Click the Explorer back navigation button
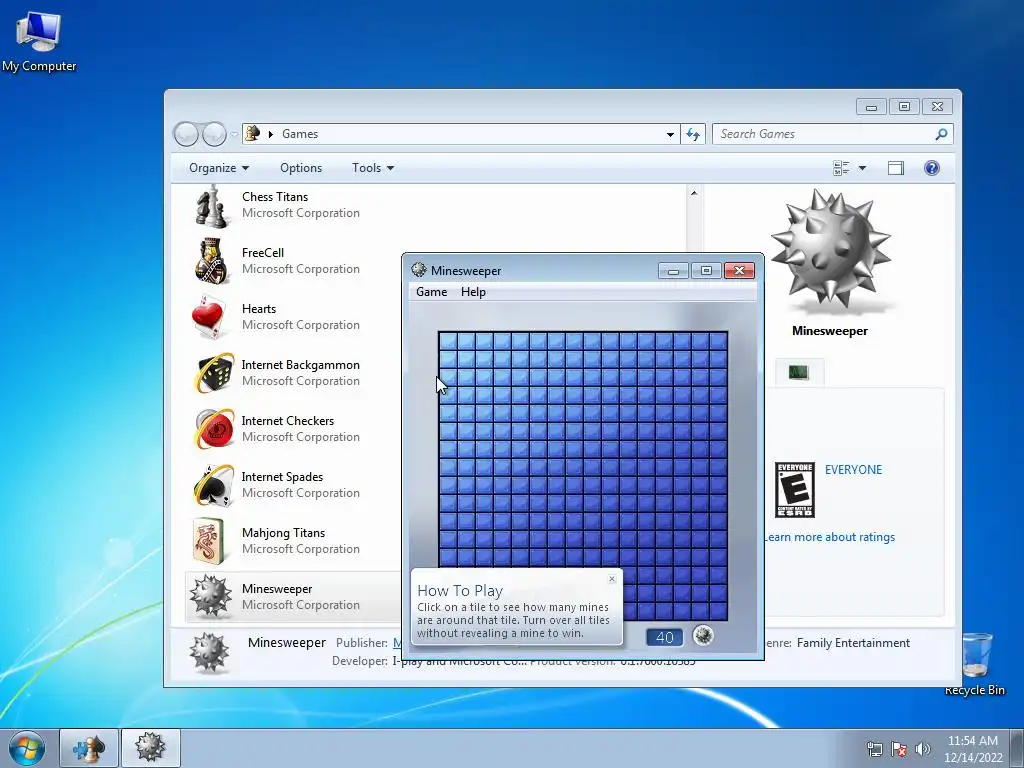1024x768 pixels. tap(186, 134)
